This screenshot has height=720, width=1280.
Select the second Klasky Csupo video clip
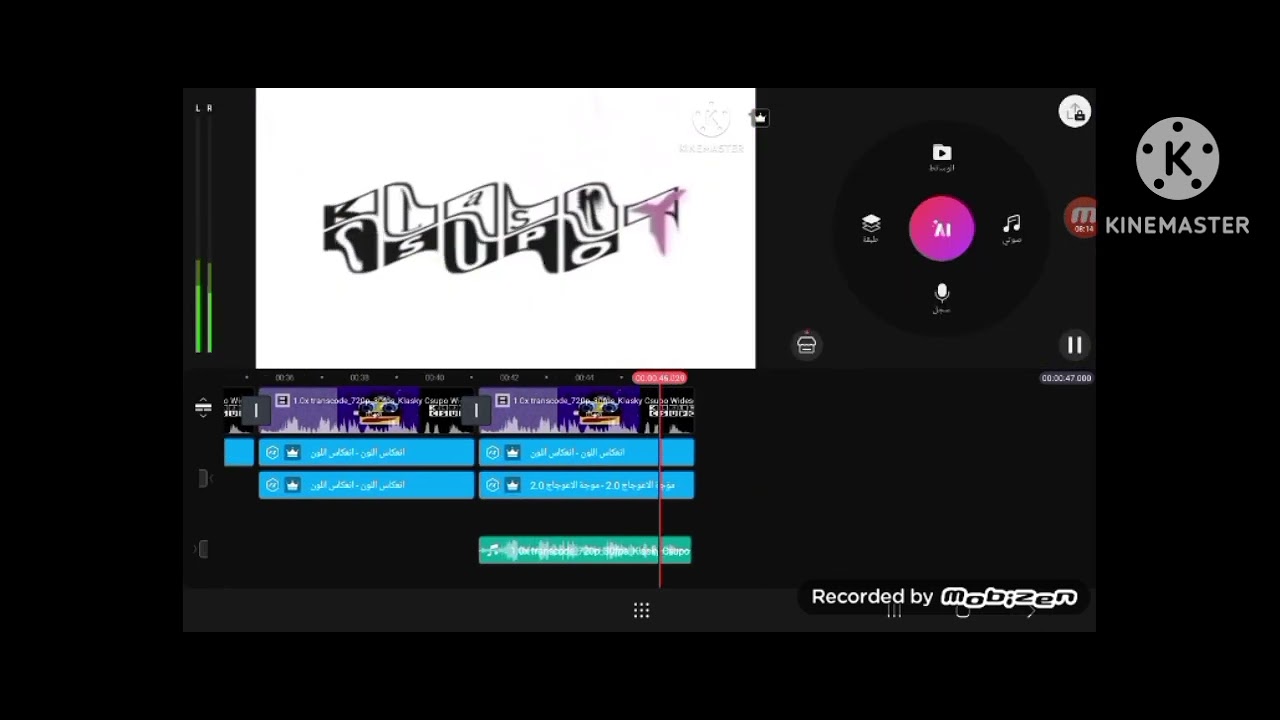[586, 410]
